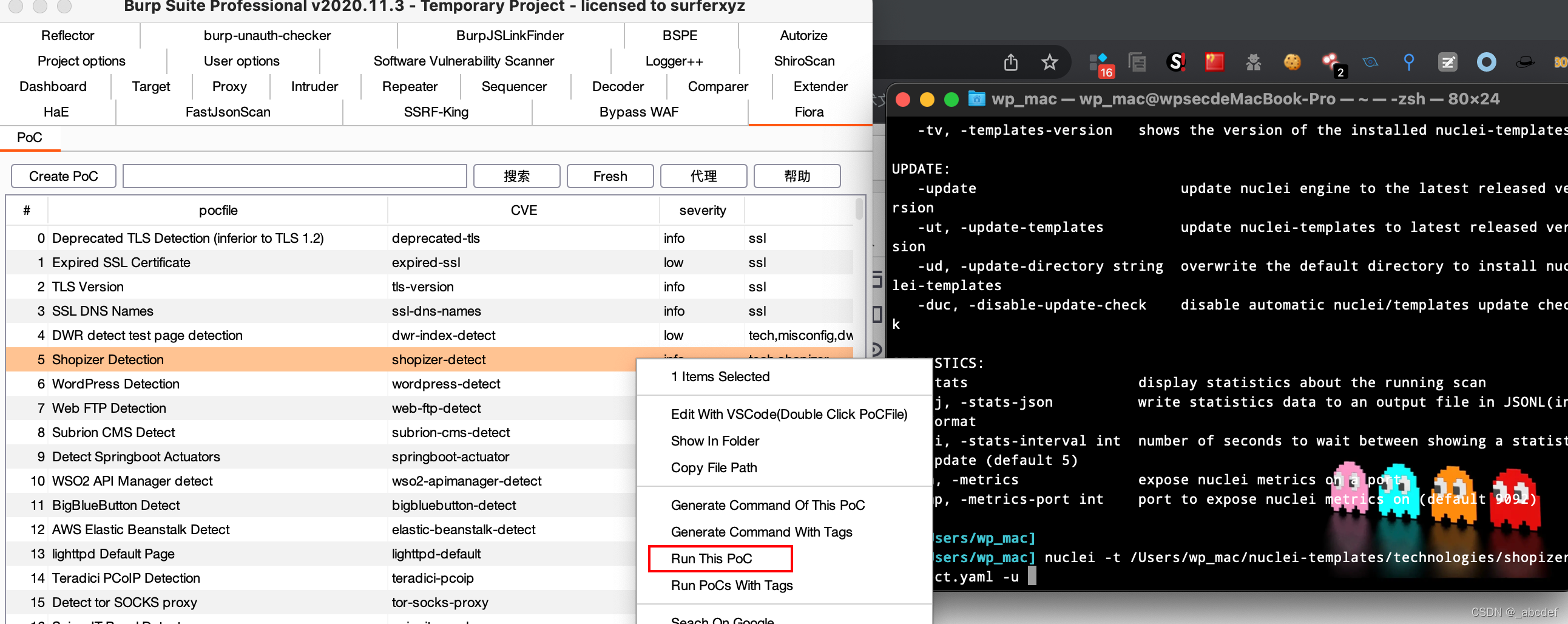
Task: Go to the Dashboard tab
Action: click(53, 86)
